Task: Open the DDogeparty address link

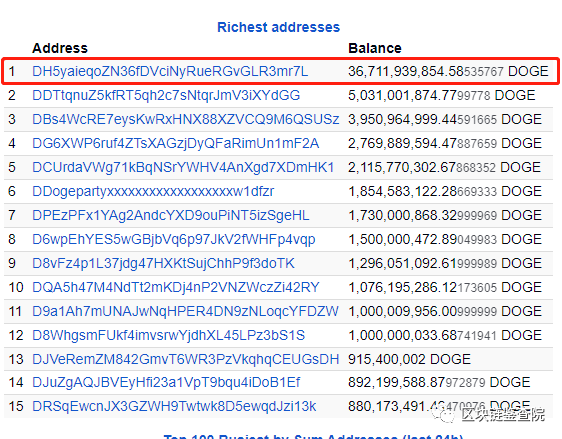Action: point(153,191)
